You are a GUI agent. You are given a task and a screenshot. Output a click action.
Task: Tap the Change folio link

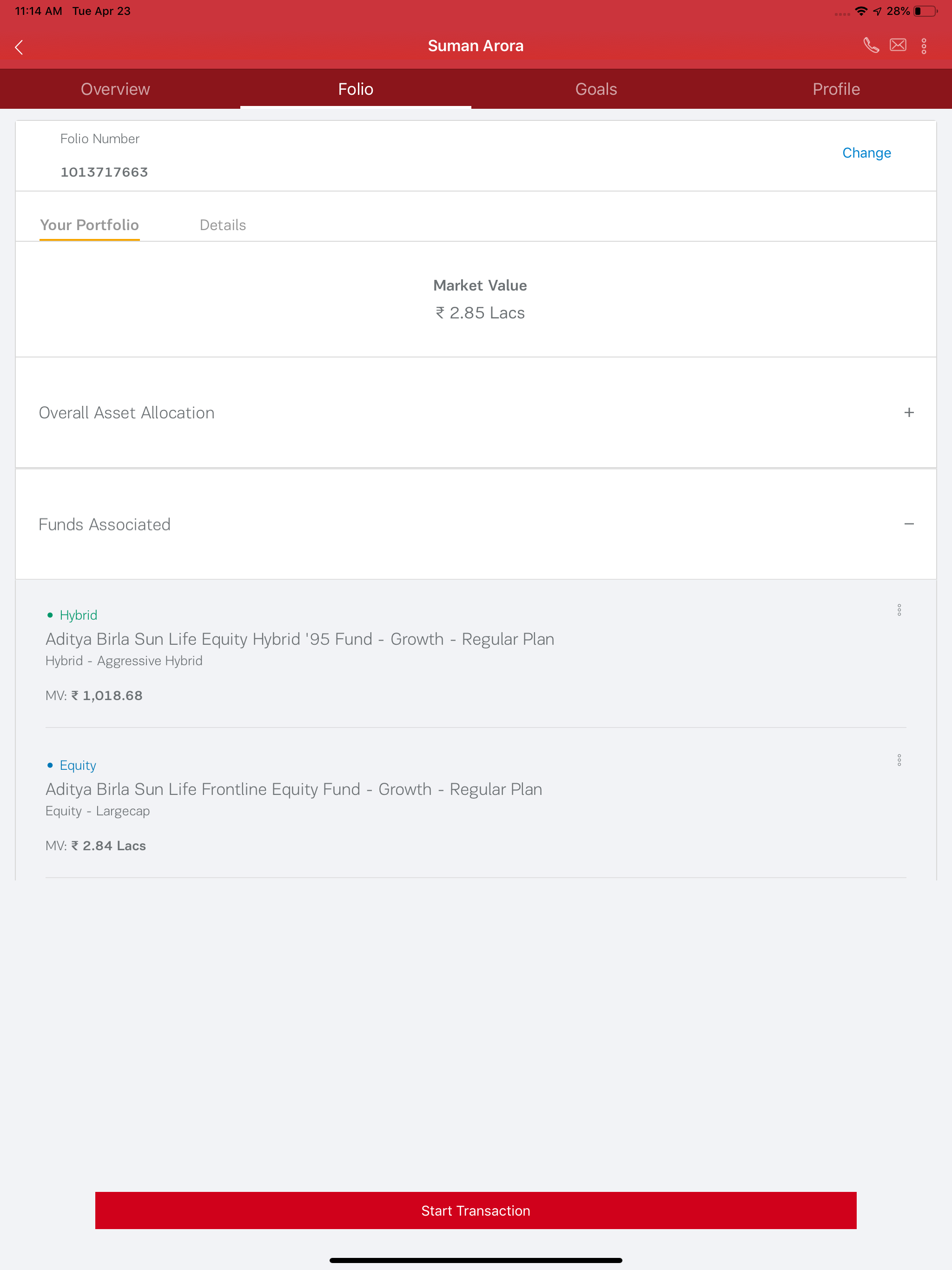tap(866, 153)
